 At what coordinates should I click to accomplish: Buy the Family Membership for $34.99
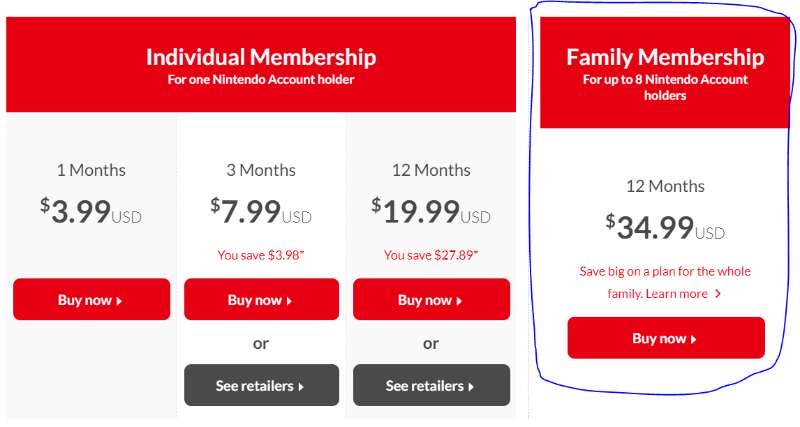click(665, 338)
